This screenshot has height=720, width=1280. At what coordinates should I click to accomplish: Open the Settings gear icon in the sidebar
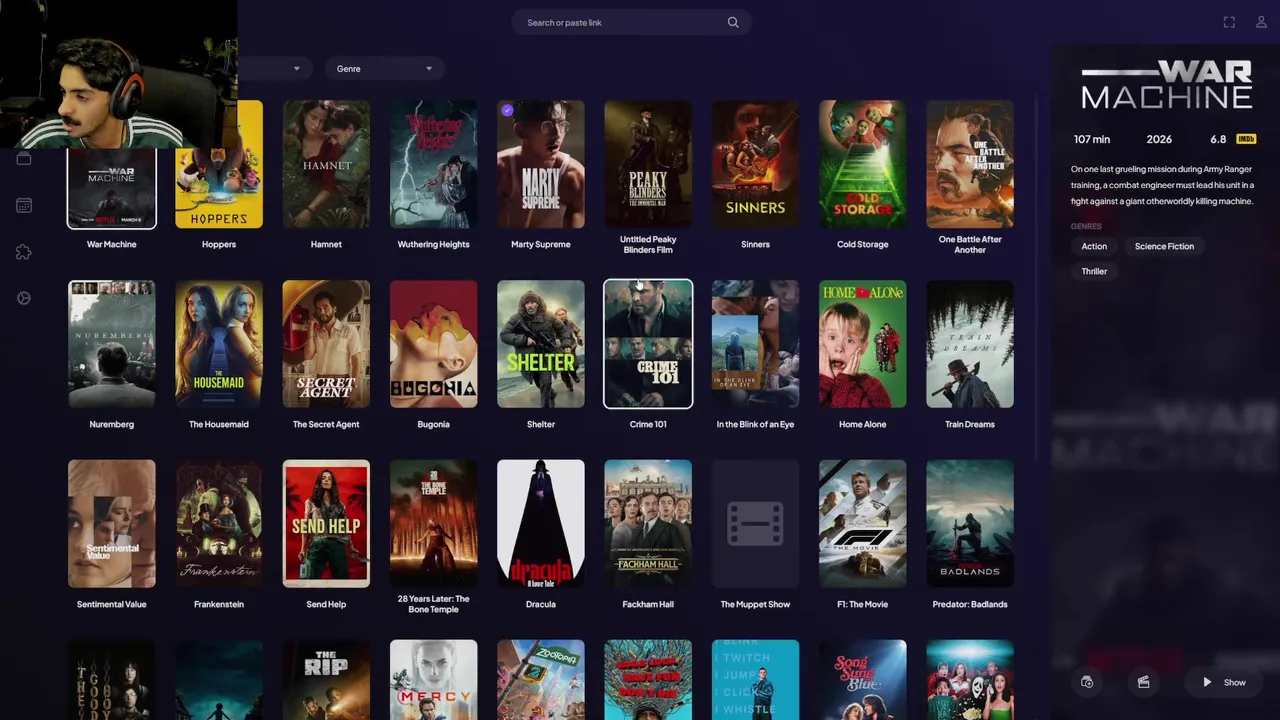point(24,298)
